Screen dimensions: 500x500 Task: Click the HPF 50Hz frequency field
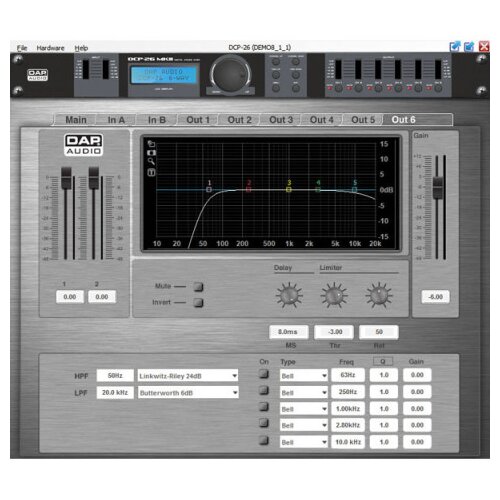[115, 375]
